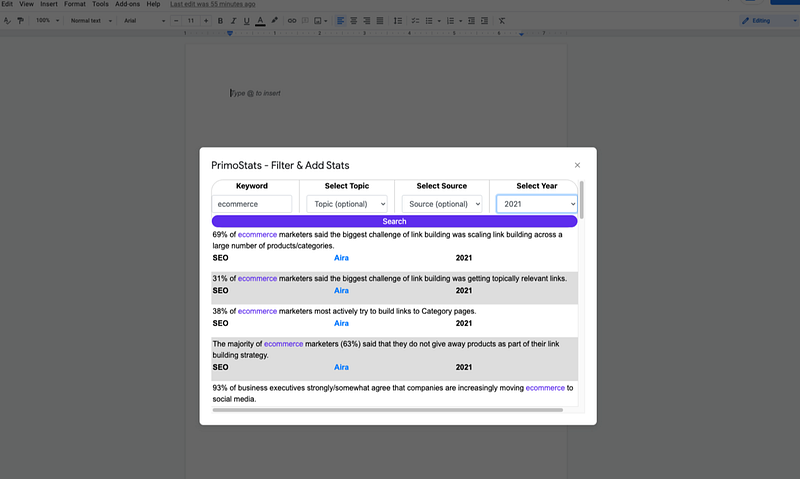Viewport: 800px width, 479px height.
Task: Click the stat '93% of business executives strongly/somewhat agree'
Action: (x=393, y=393)
